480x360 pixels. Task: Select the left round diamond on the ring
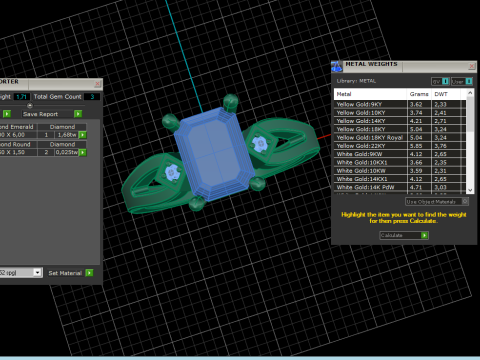pyautogui.click(x=172, y=172)
